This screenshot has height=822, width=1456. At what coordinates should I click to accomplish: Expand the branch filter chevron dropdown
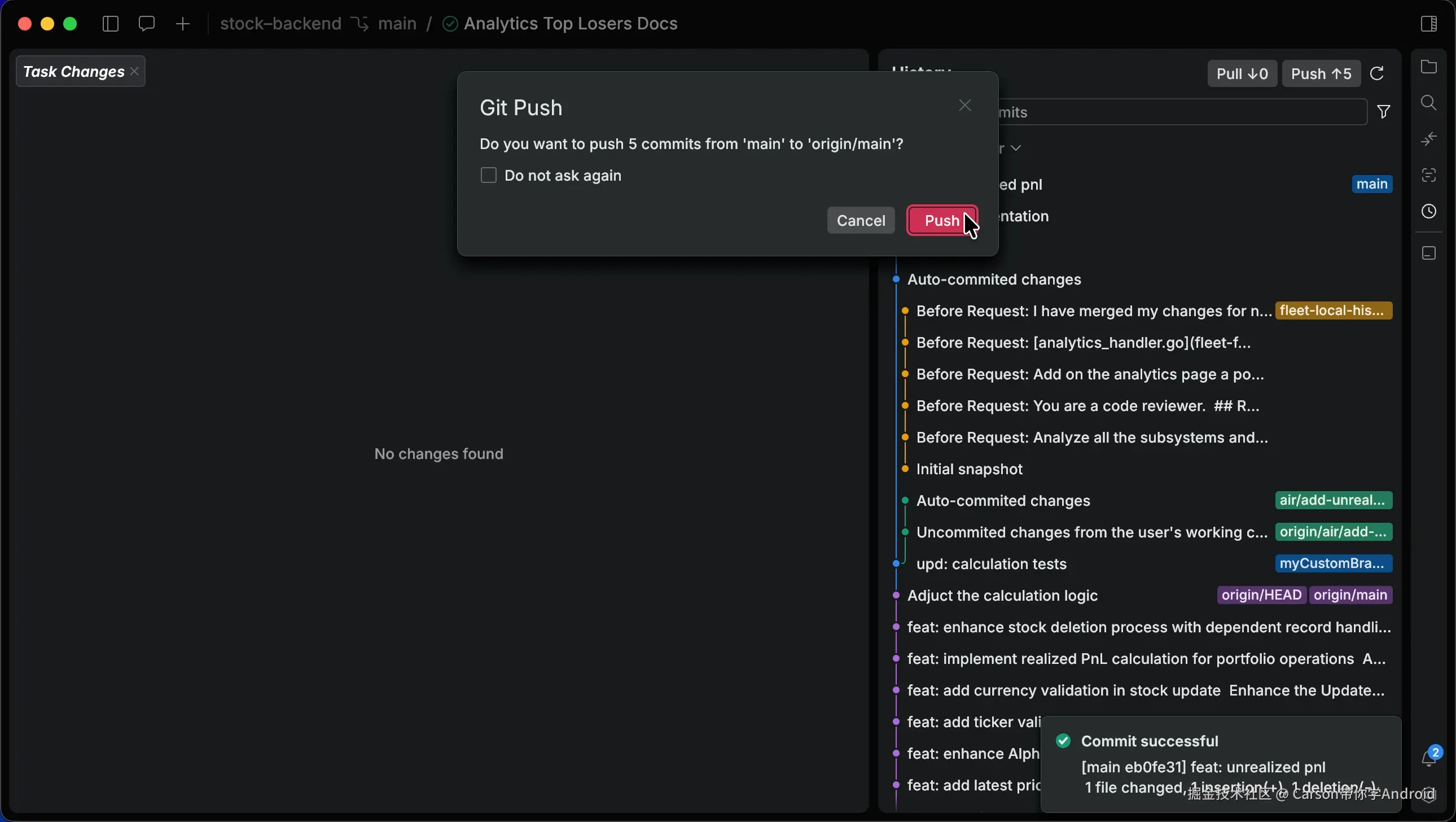coord(1015,148)
